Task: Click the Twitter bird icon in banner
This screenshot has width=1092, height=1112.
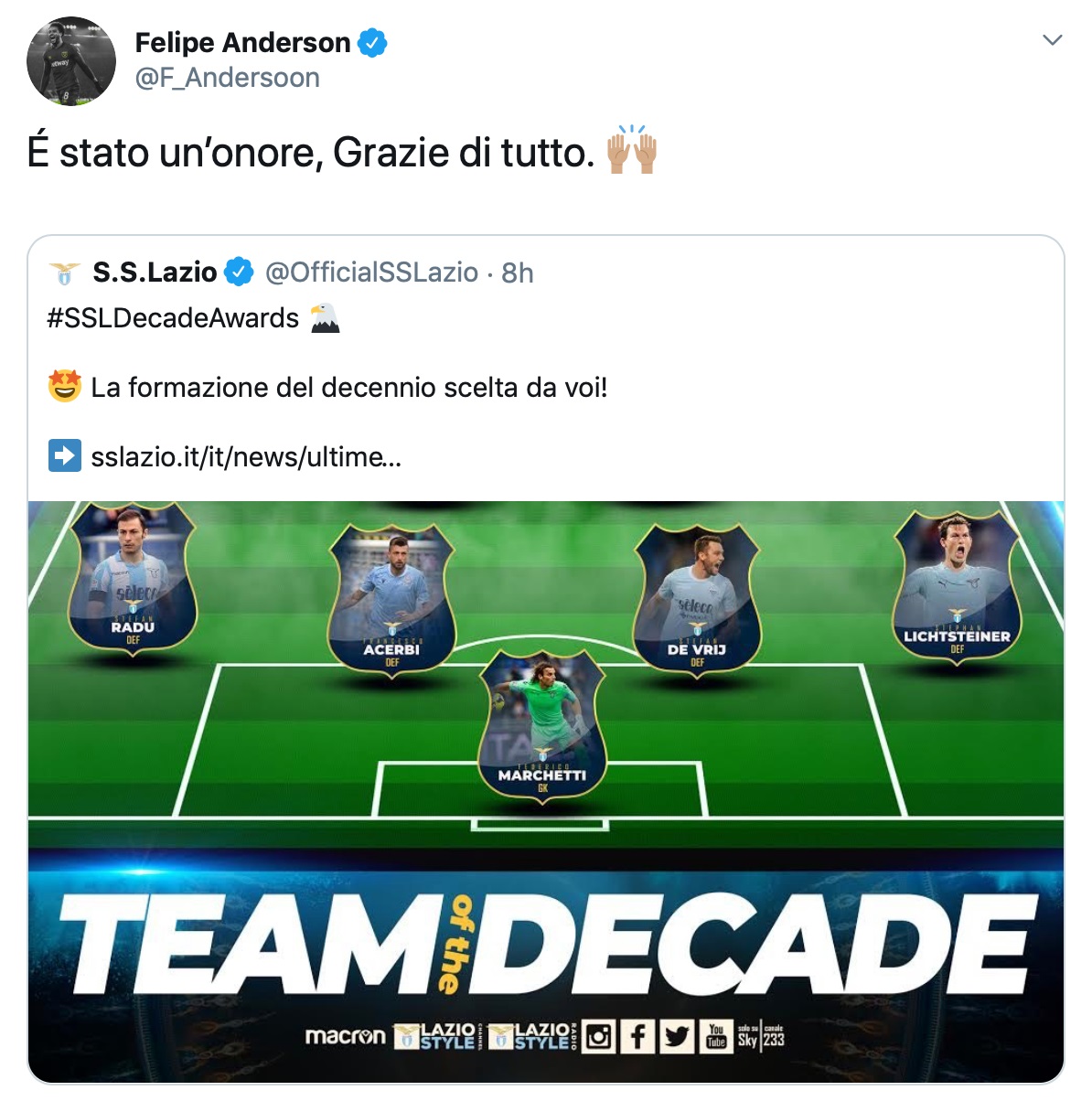Action: pyautogui.click(x=678, y=1037)
